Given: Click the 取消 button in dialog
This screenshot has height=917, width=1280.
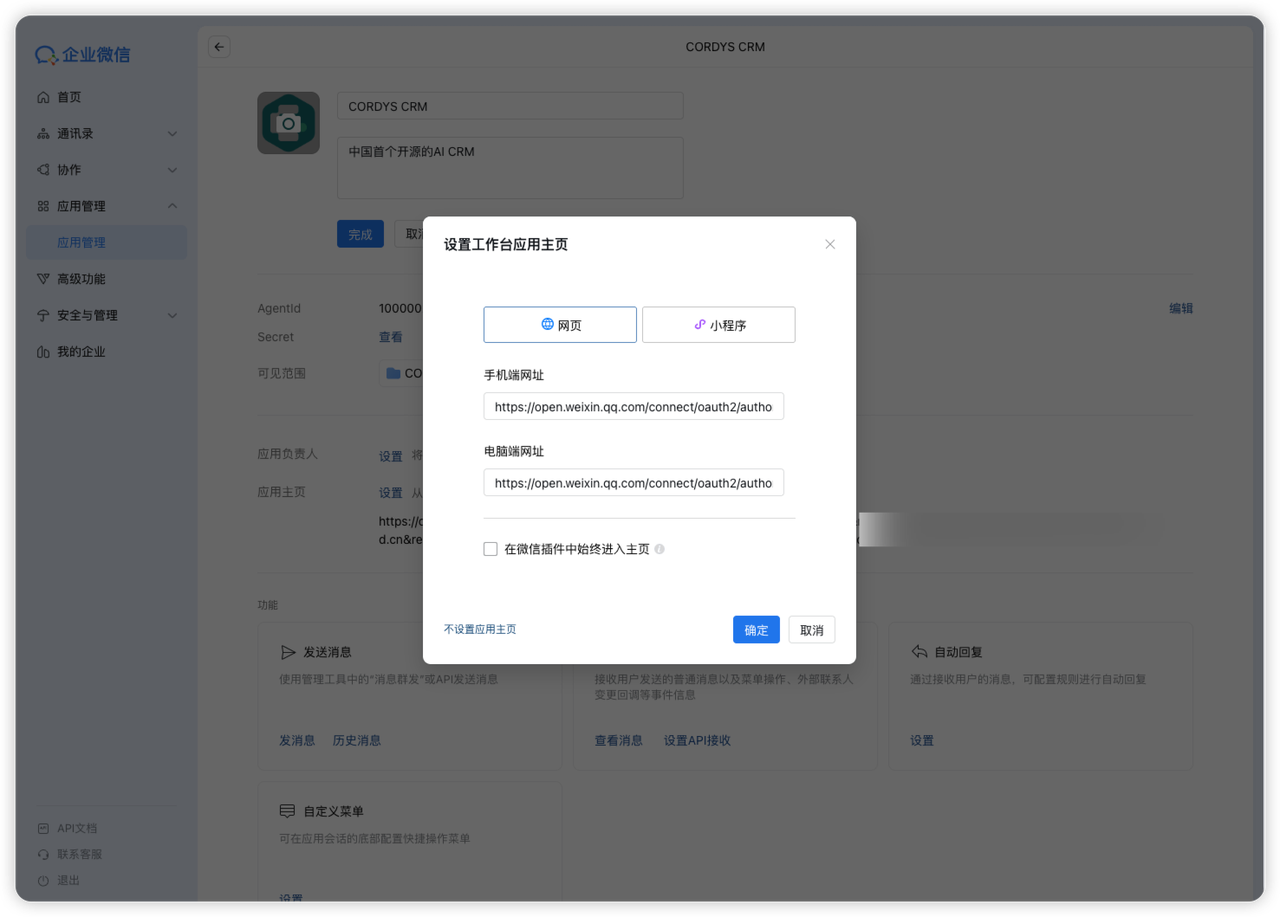Looking at the screenshot, I should click(812, 629).
